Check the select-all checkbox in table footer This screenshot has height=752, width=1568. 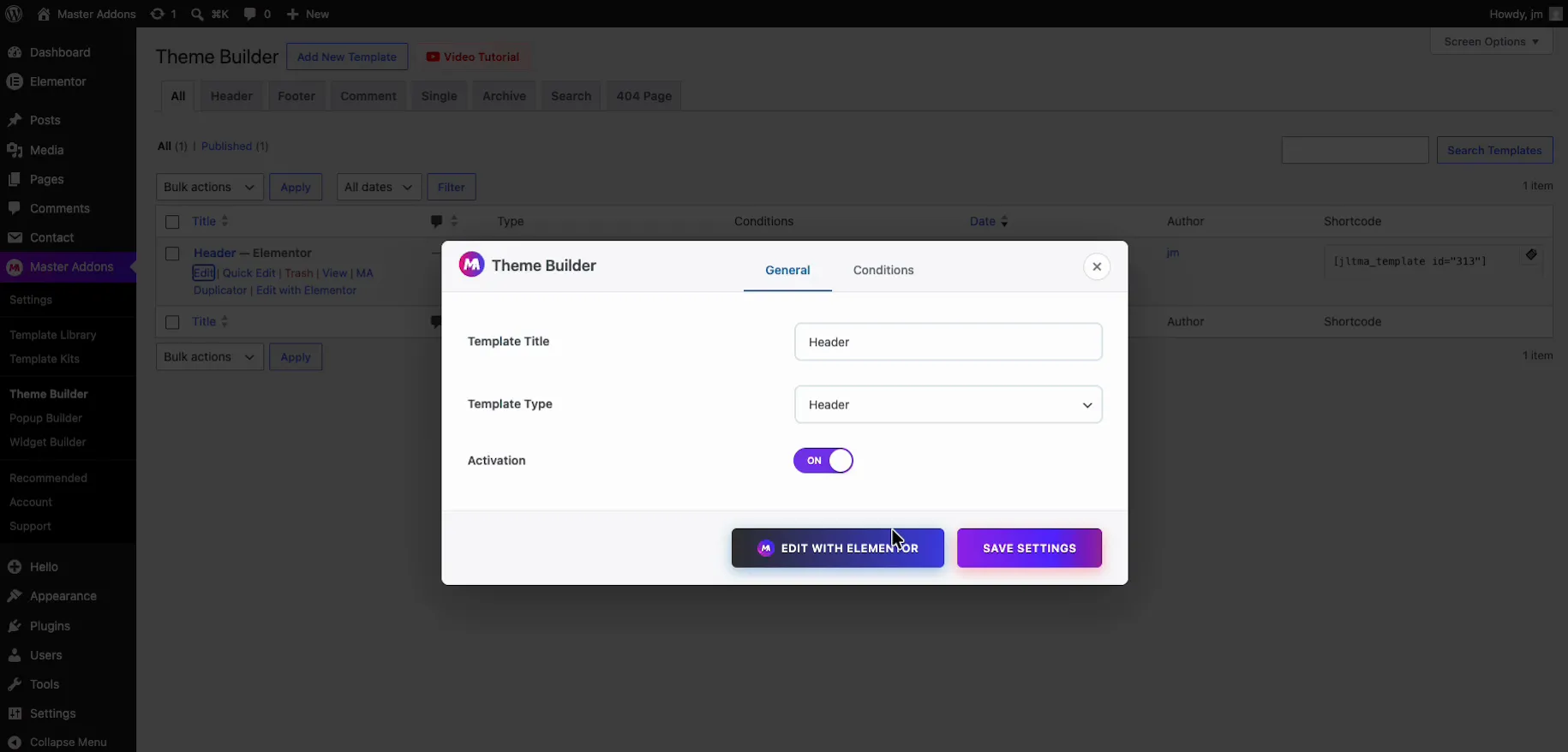click(x=172, y=322)
